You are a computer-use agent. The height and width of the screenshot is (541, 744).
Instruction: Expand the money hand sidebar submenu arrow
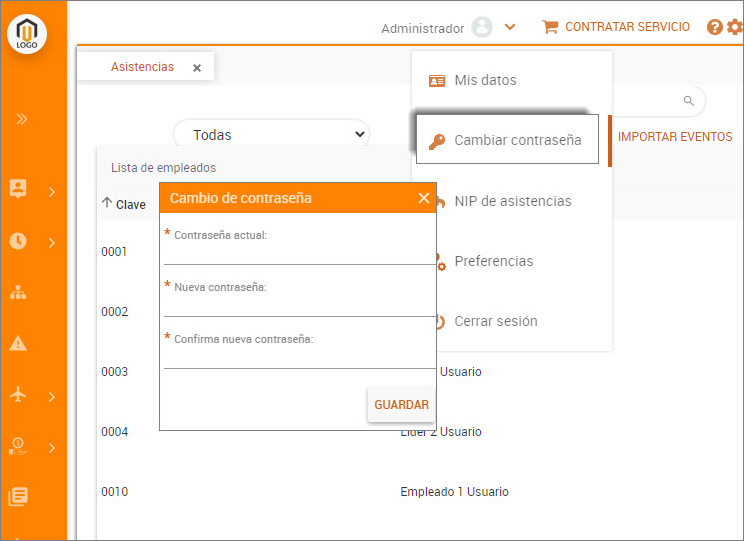tap(52, 447)
